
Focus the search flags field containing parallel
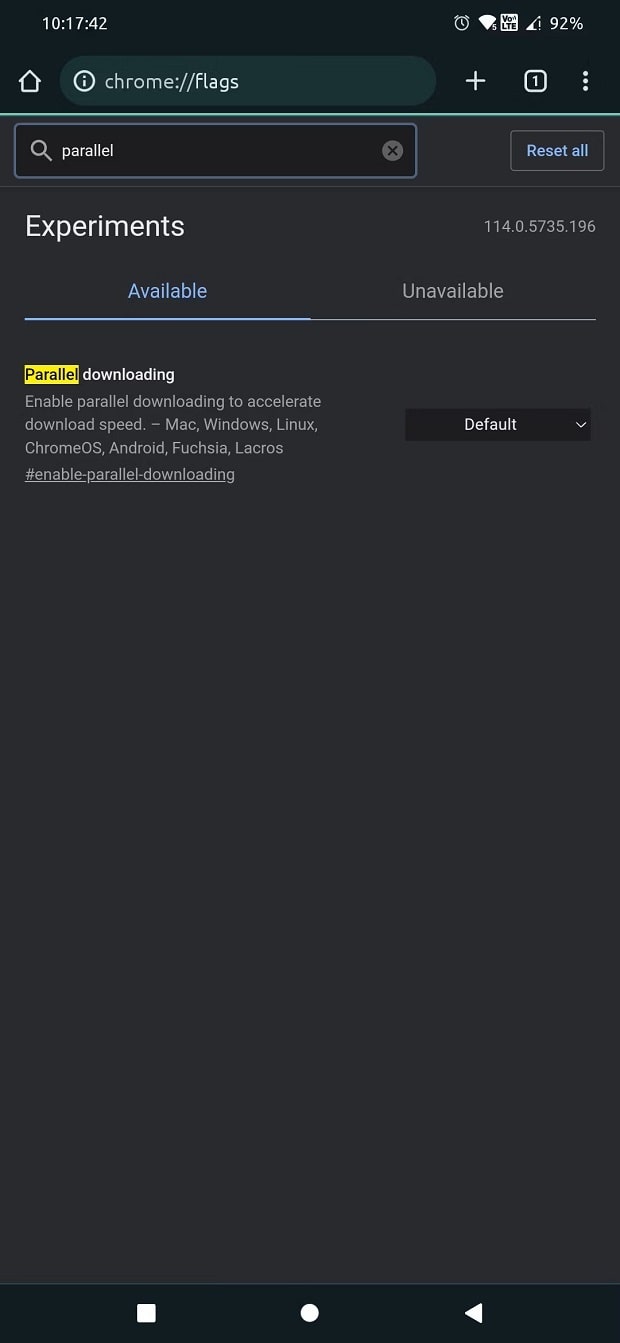point(215,150)
